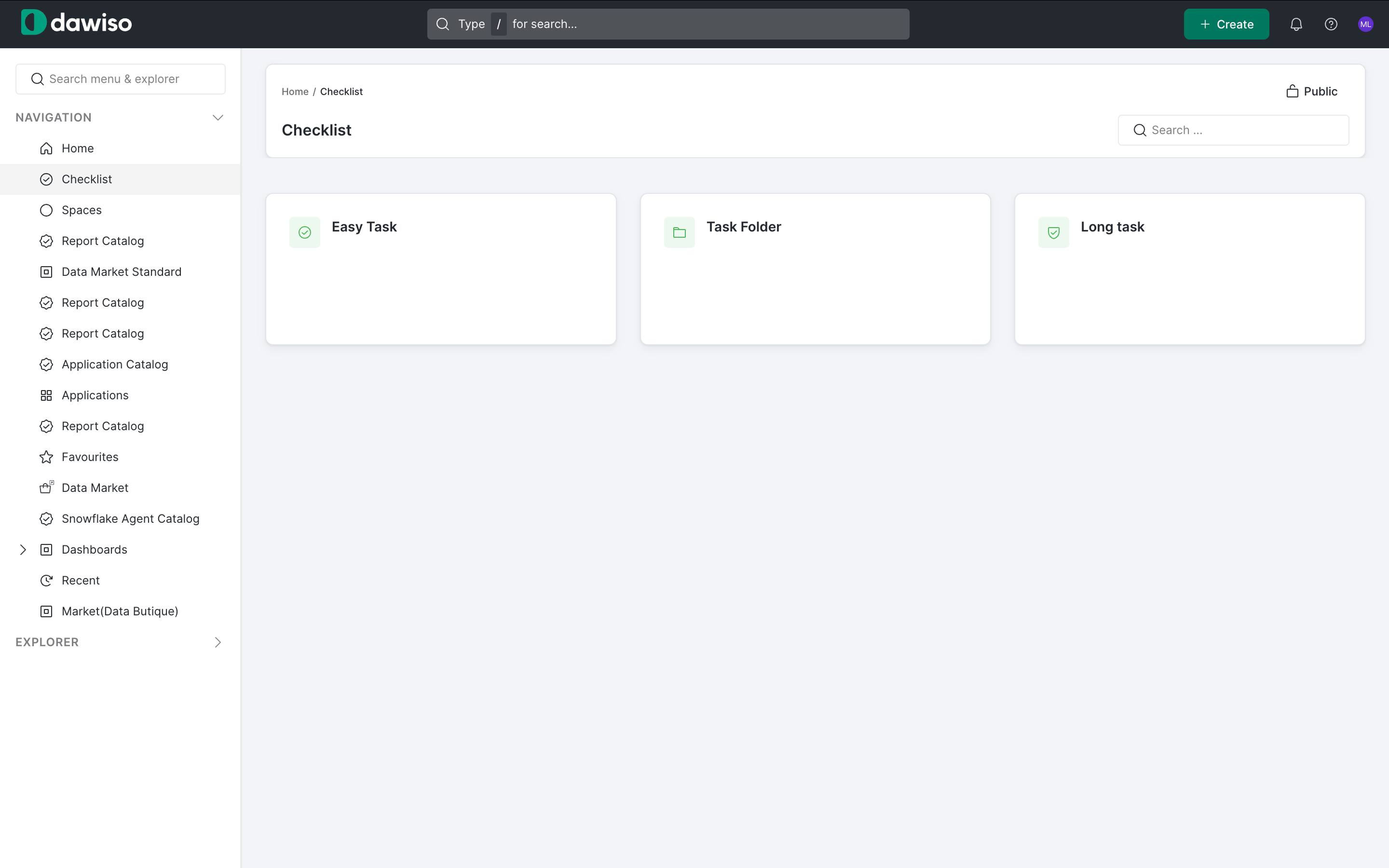This screenshot has width=1389, height=868.
Task: Open the help question mark icon
Action: tap(1331, 24)
